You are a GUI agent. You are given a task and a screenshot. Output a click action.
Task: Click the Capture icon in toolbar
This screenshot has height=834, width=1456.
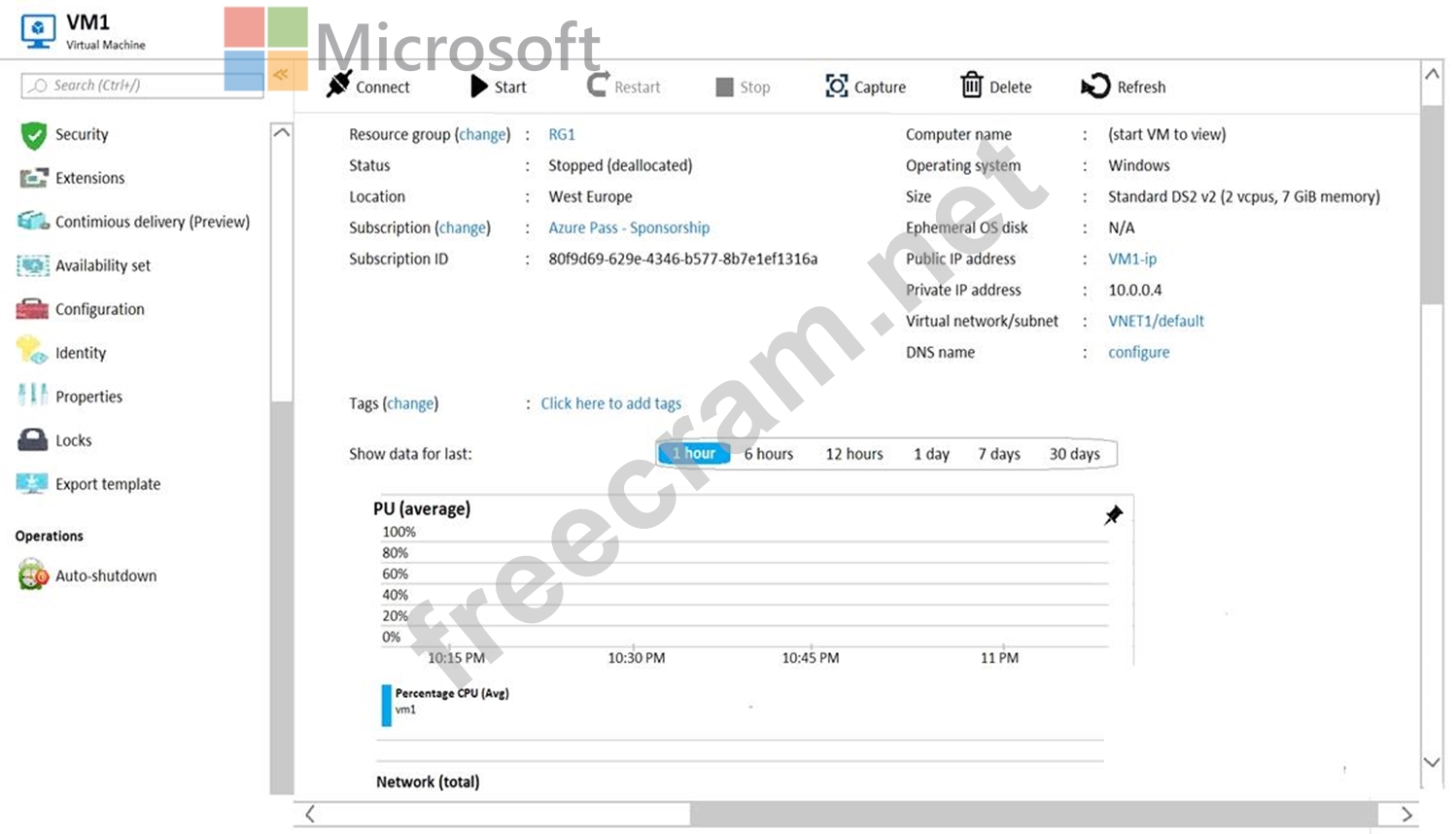coord(836,86)
